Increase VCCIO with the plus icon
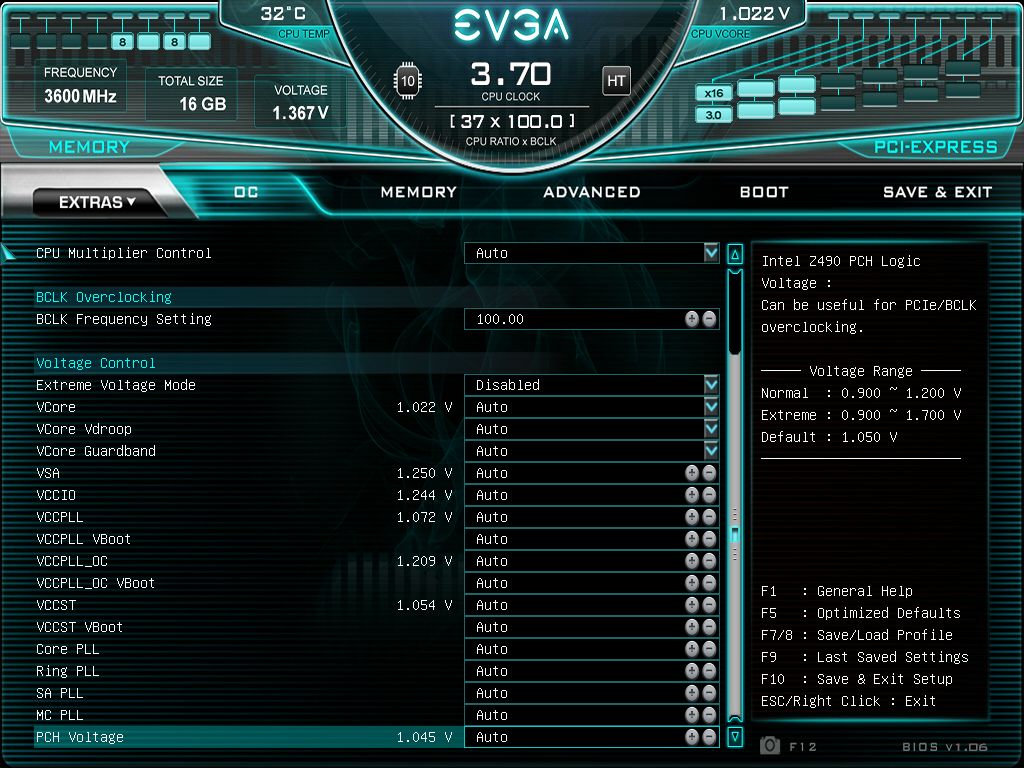This screenshot has width=1024, height=768. [x=692, y=495]
